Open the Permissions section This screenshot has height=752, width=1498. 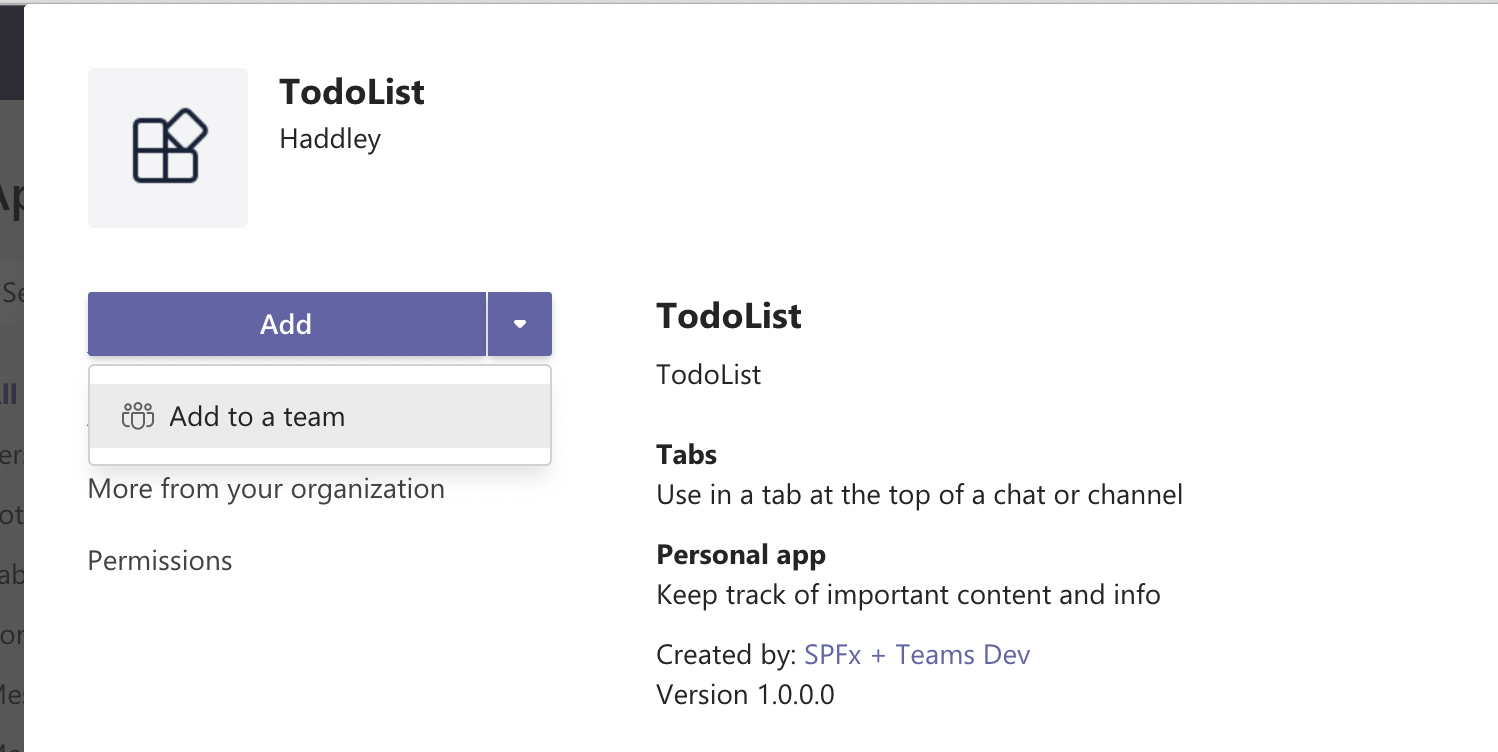tap(160, 561)
